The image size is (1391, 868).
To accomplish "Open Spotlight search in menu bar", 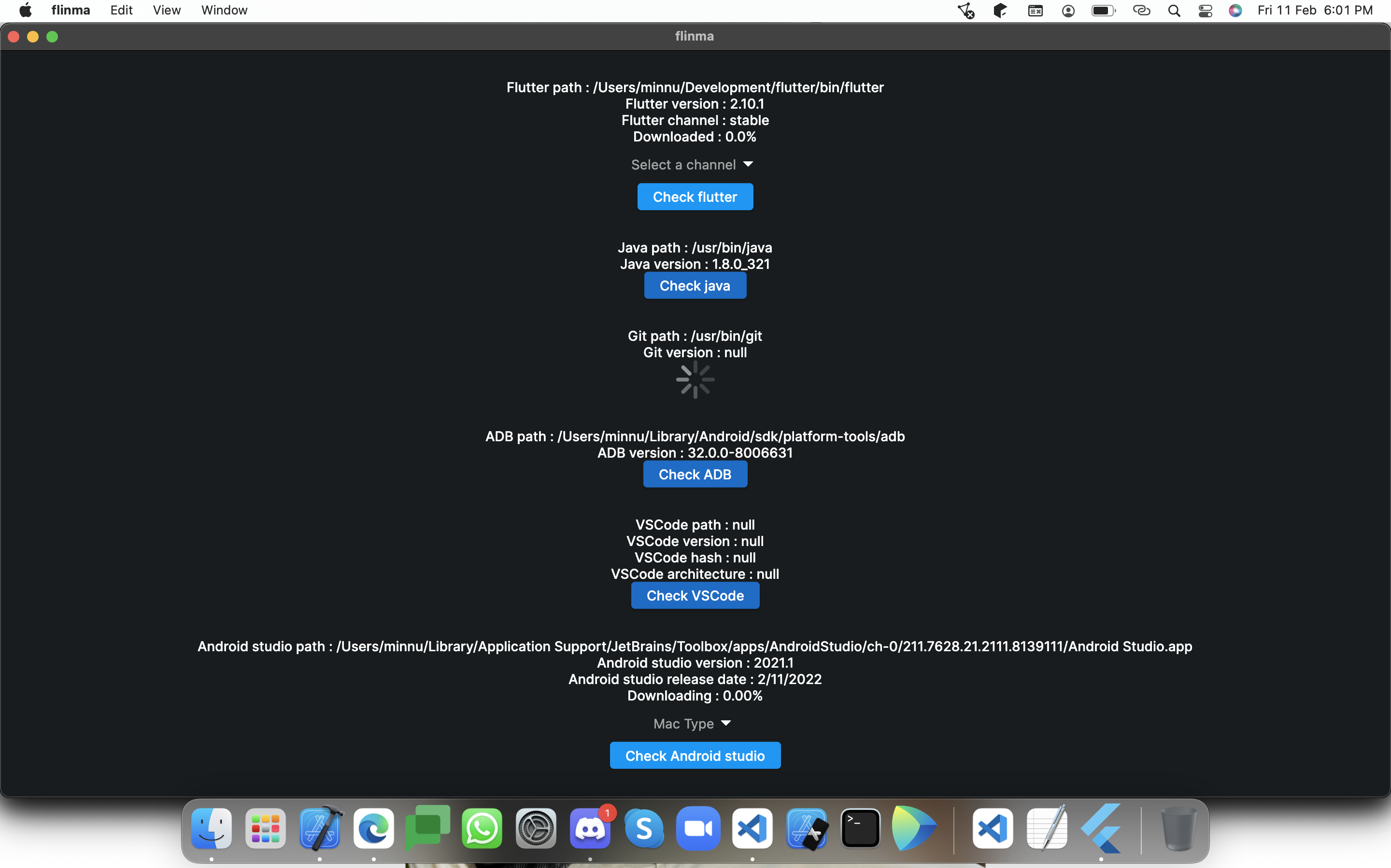I will (x=1175, y=10).
